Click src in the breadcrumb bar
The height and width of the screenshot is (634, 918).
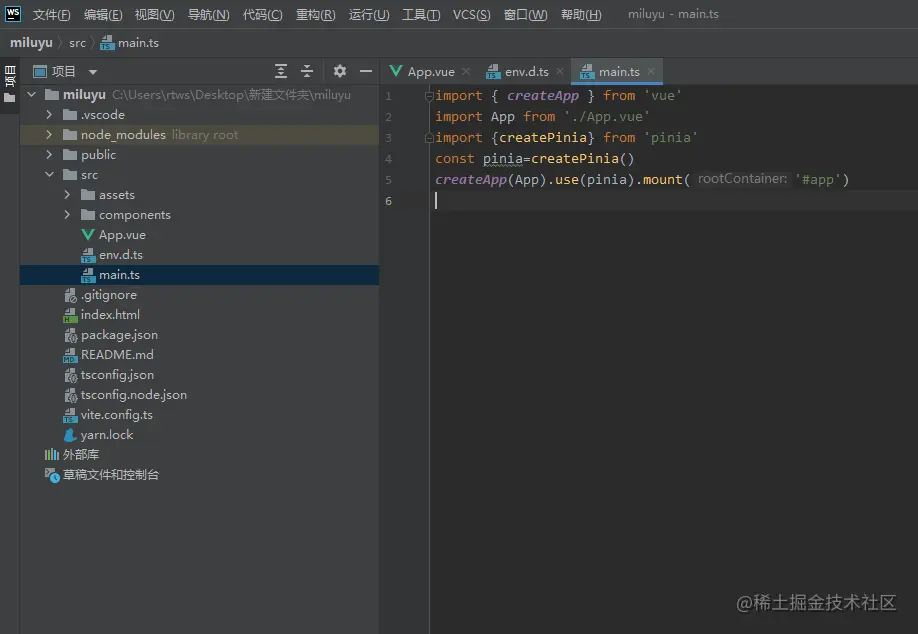[77, 43]
